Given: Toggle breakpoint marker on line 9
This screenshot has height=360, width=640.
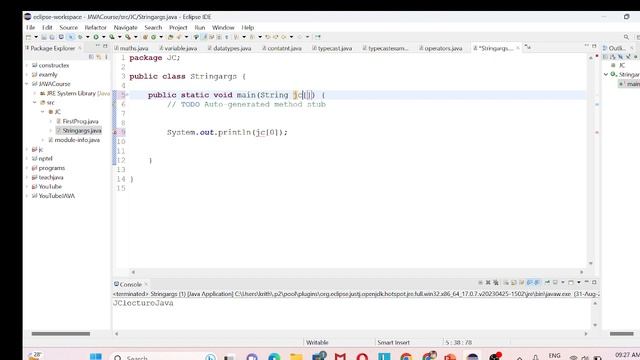Looking at the screenshot, I should coord(115,132).
